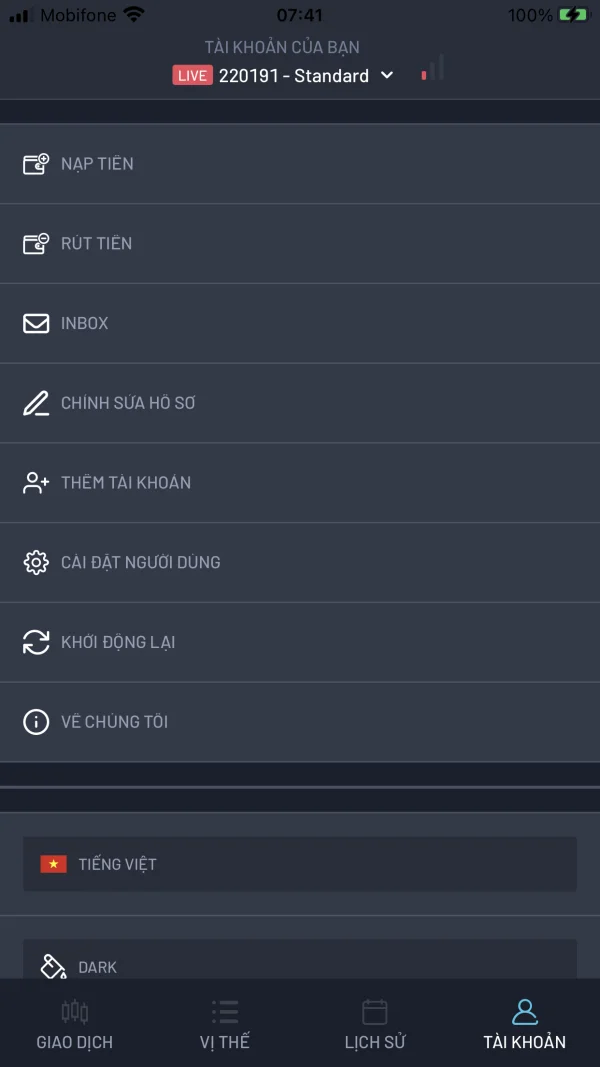
Task: Open the CÀI ĐẶT NGƯỜI DÙNG menu row
Action: point(300,562)
